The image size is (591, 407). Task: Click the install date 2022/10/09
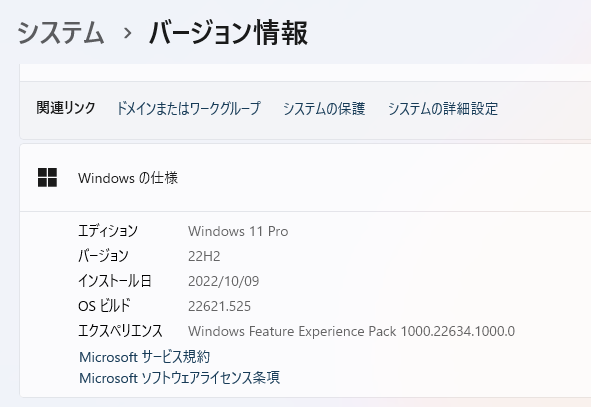point(224,281)
